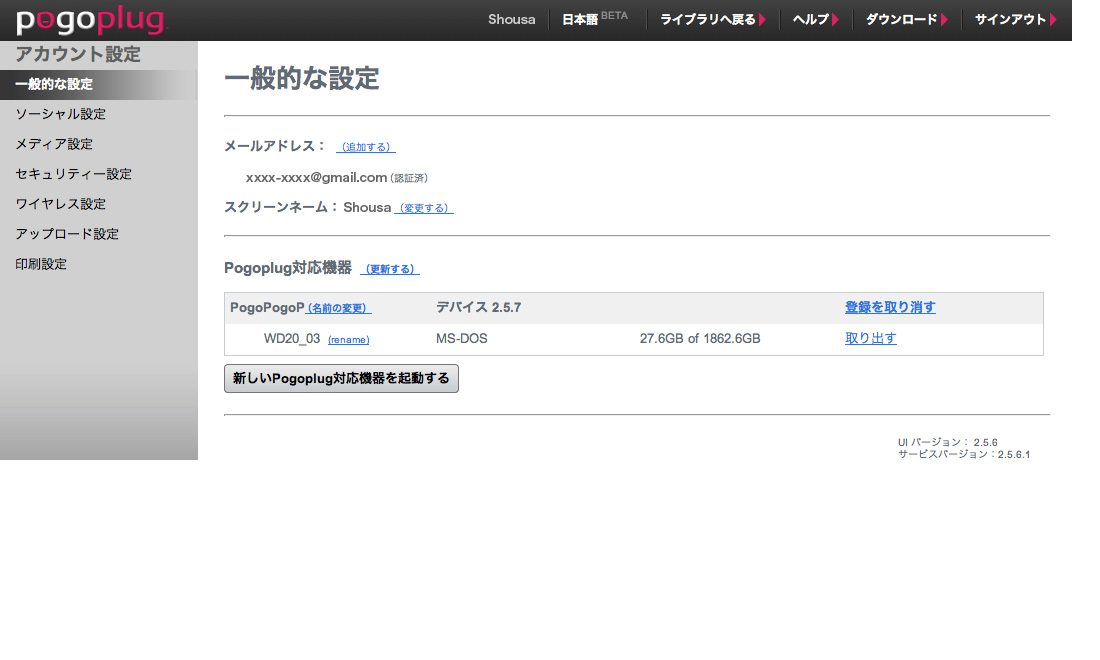Image resolution: width=1100 pixels, height=660 pixels.
Task: Click 新しいPogoplug対応機器を起動する button
Action: pos(341,378)
